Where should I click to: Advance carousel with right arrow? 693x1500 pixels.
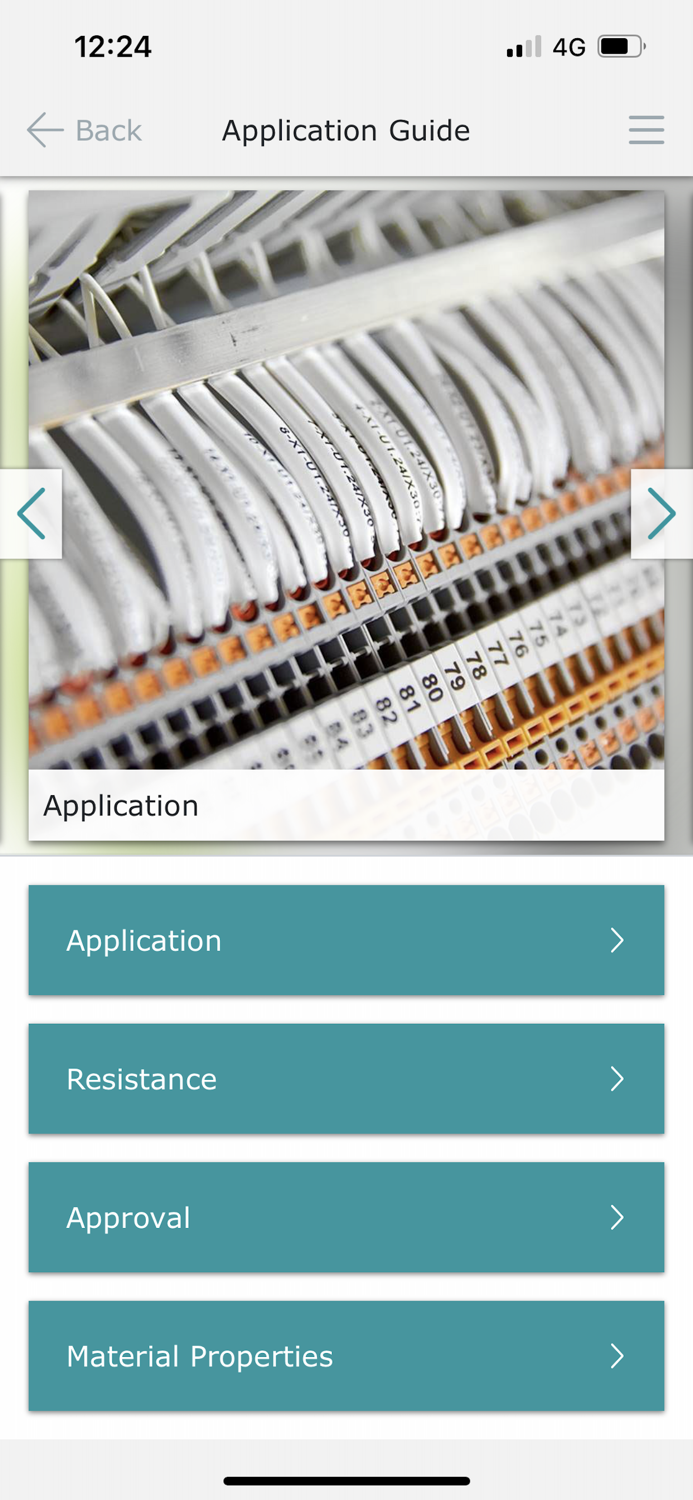pos(662,514)
